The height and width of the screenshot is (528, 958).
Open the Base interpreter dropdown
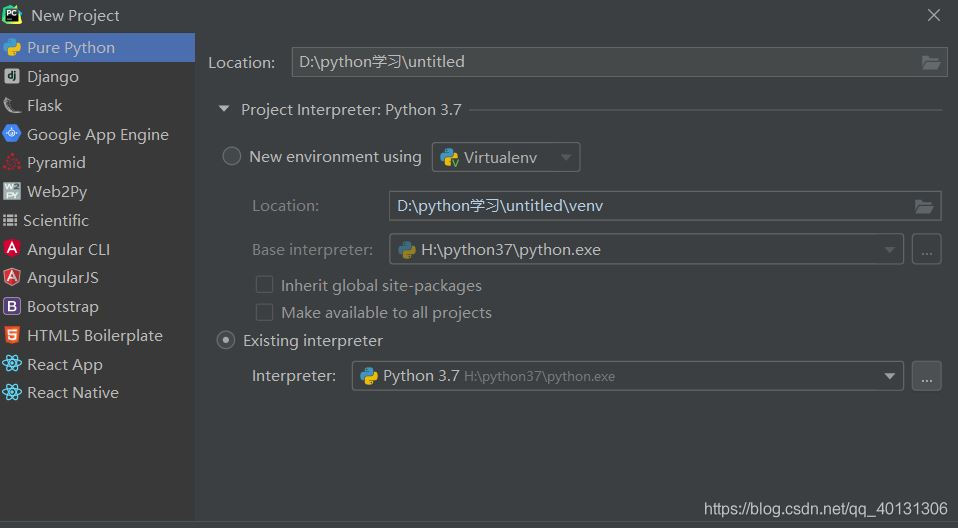[646, 249]
